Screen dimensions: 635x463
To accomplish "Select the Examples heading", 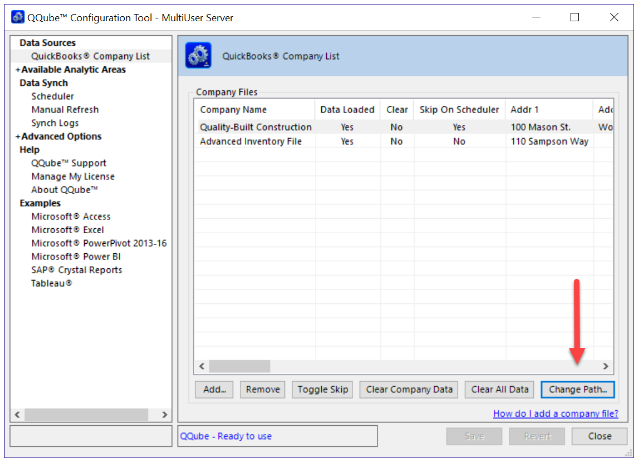I will pyautogui.click(x=40, y=203).
